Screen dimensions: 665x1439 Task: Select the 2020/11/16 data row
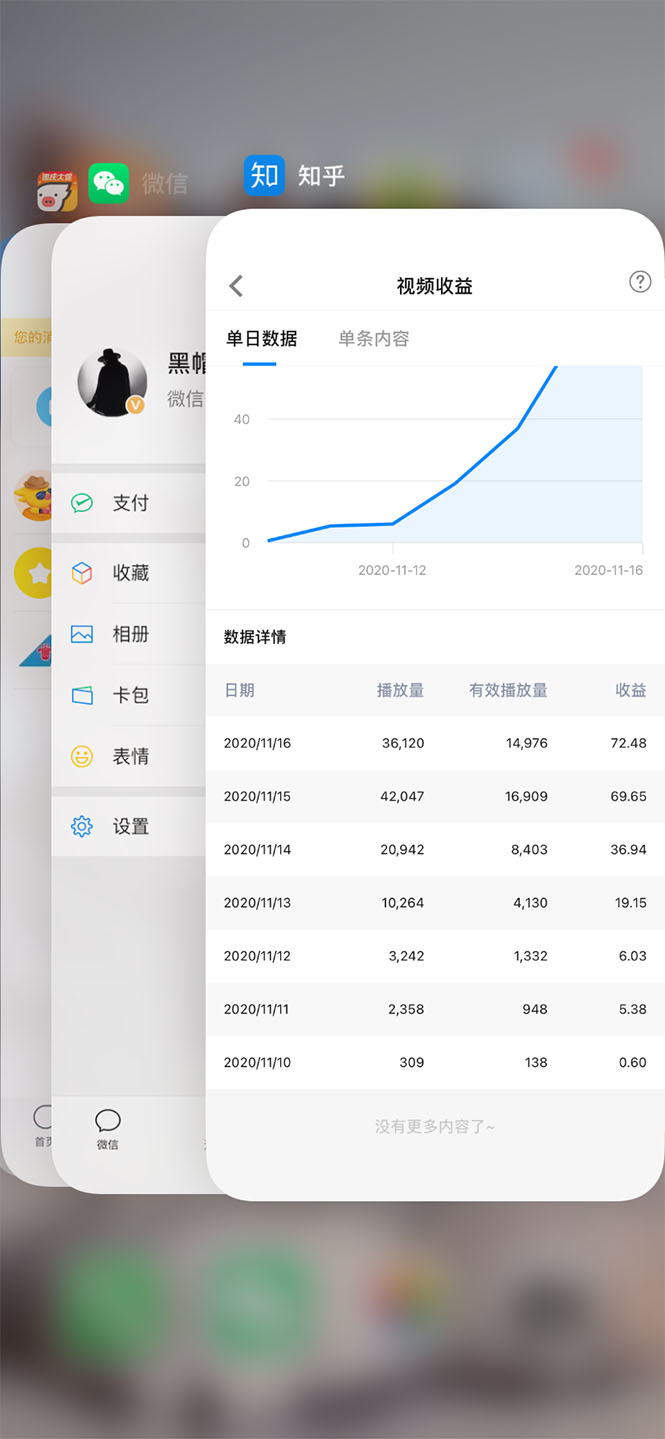[x=435, y=743]
